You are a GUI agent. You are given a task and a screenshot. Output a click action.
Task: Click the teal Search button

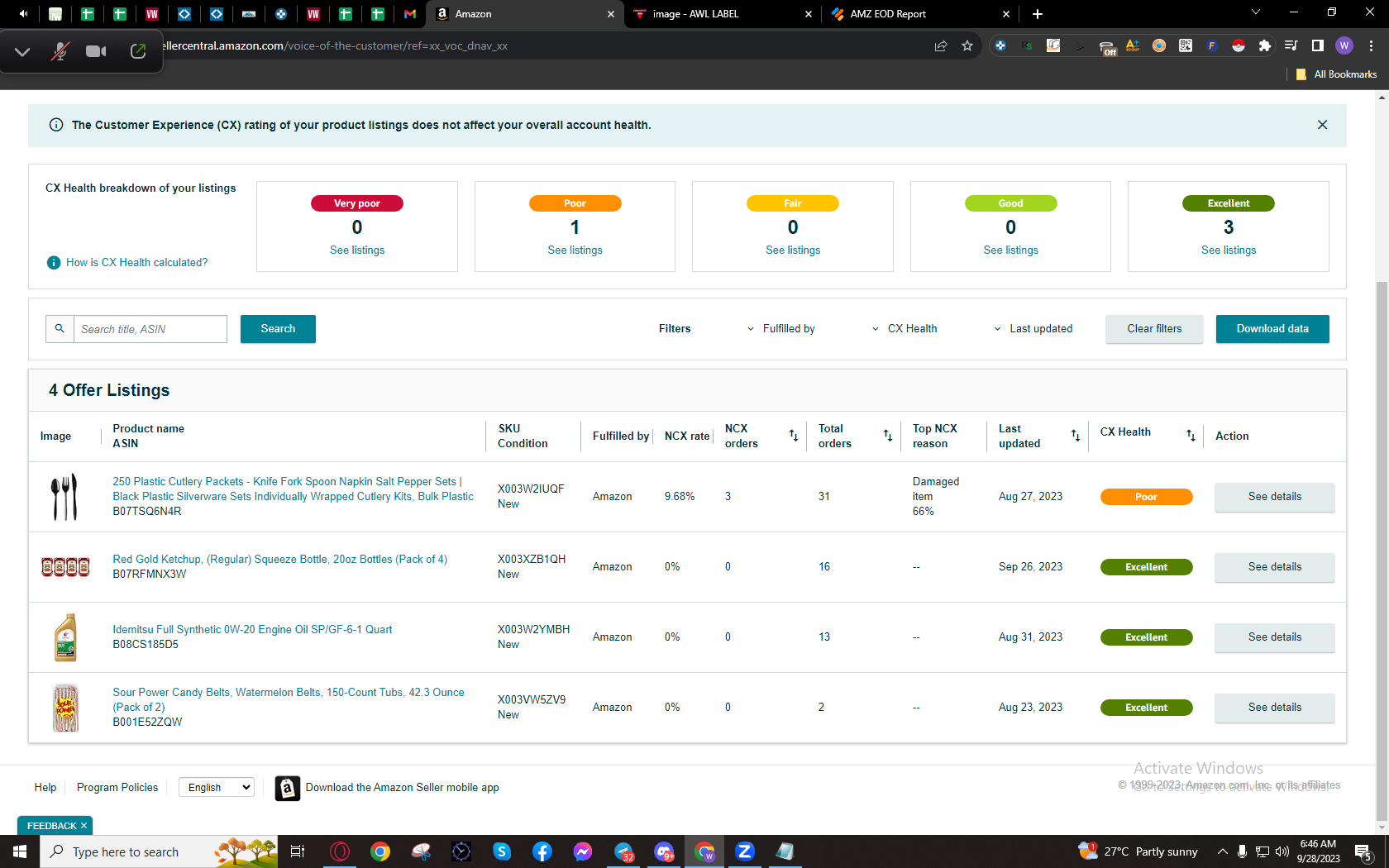[278, 329]
